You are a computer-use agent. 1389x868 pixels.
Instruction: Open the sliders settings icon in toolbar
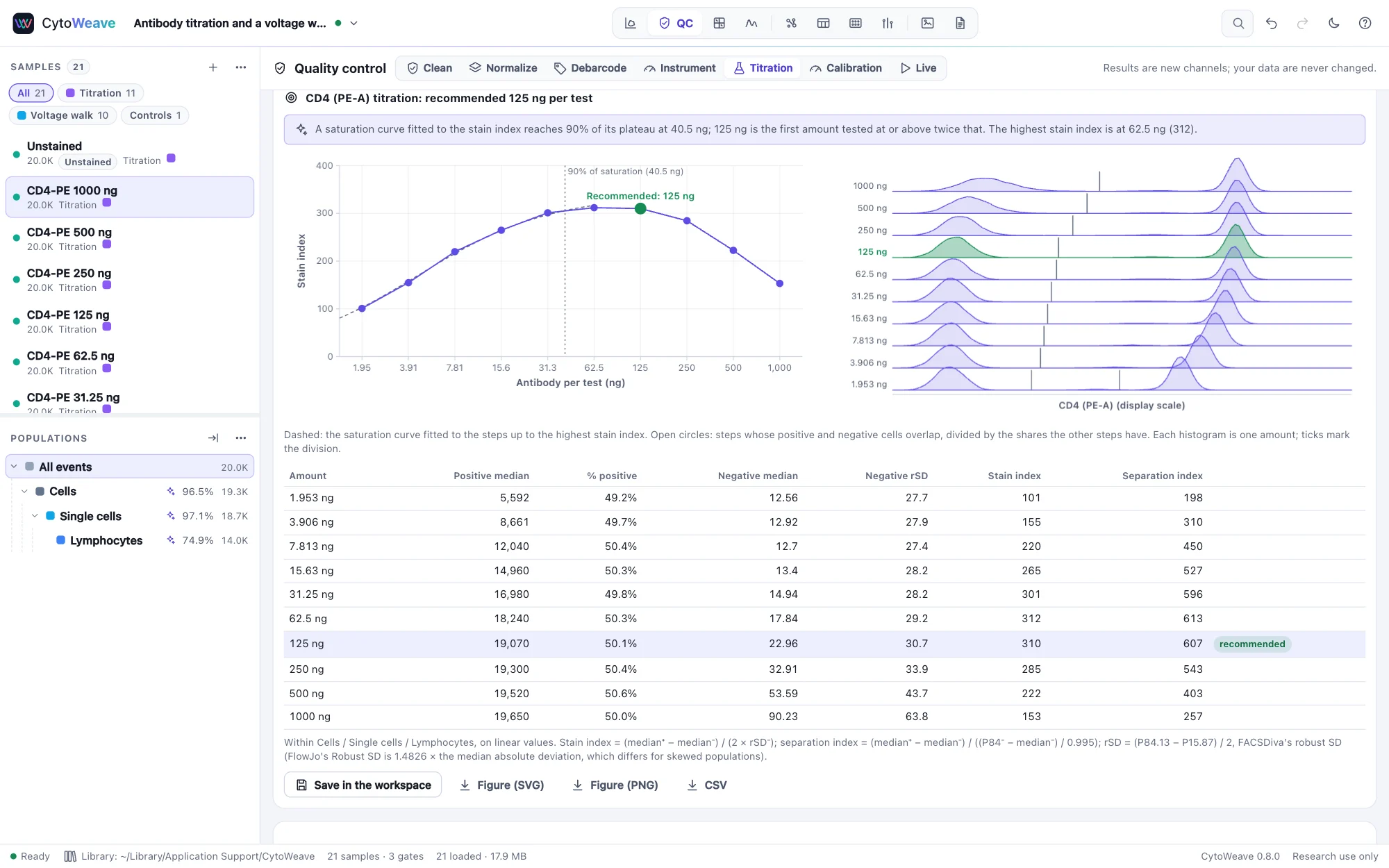tap(888, 23)
